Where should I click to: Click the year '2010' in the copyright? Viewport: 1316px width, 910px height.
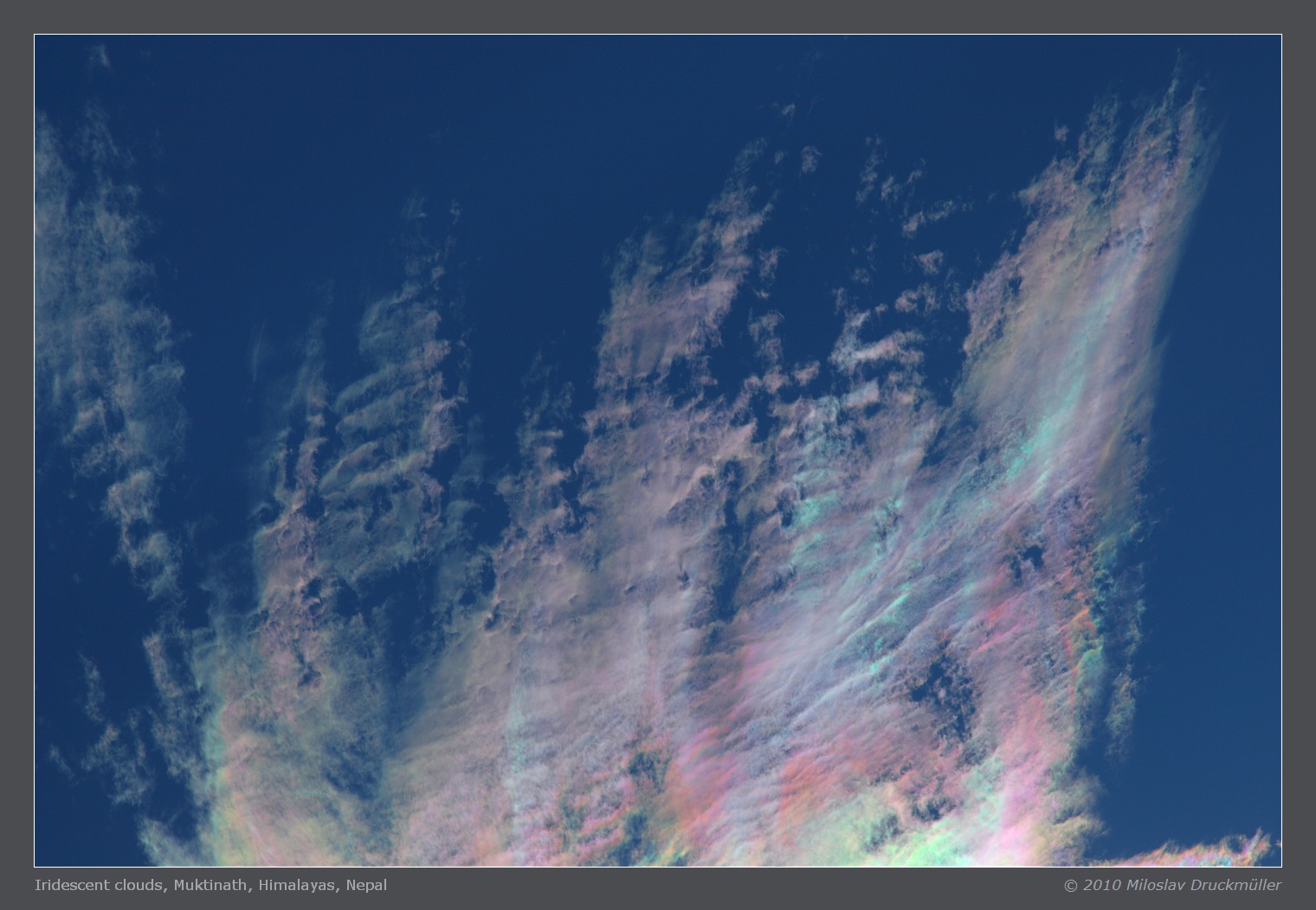click(1100, 885)
